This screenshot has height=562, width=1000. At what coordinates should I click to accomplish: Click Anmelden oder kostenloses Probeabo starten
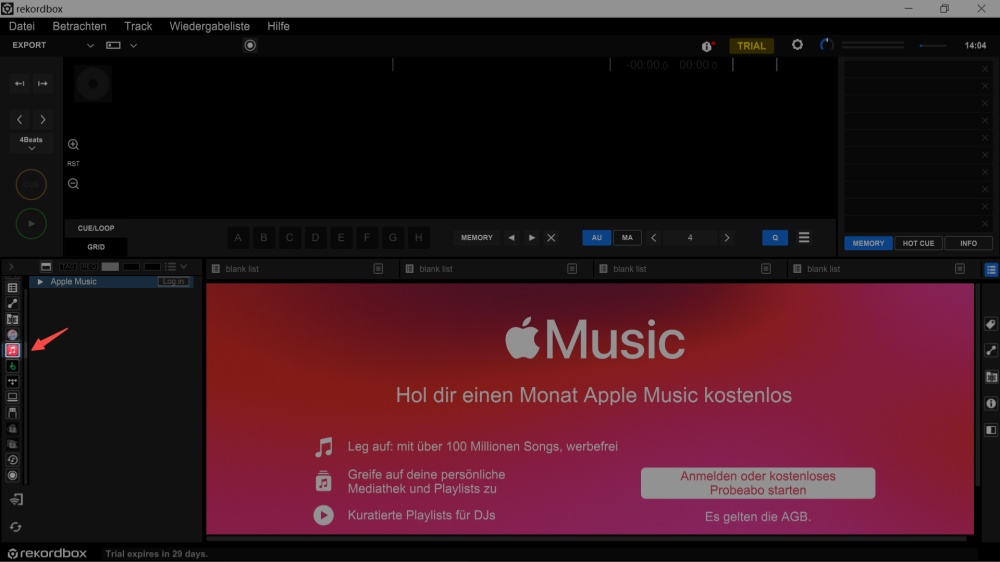758,483
